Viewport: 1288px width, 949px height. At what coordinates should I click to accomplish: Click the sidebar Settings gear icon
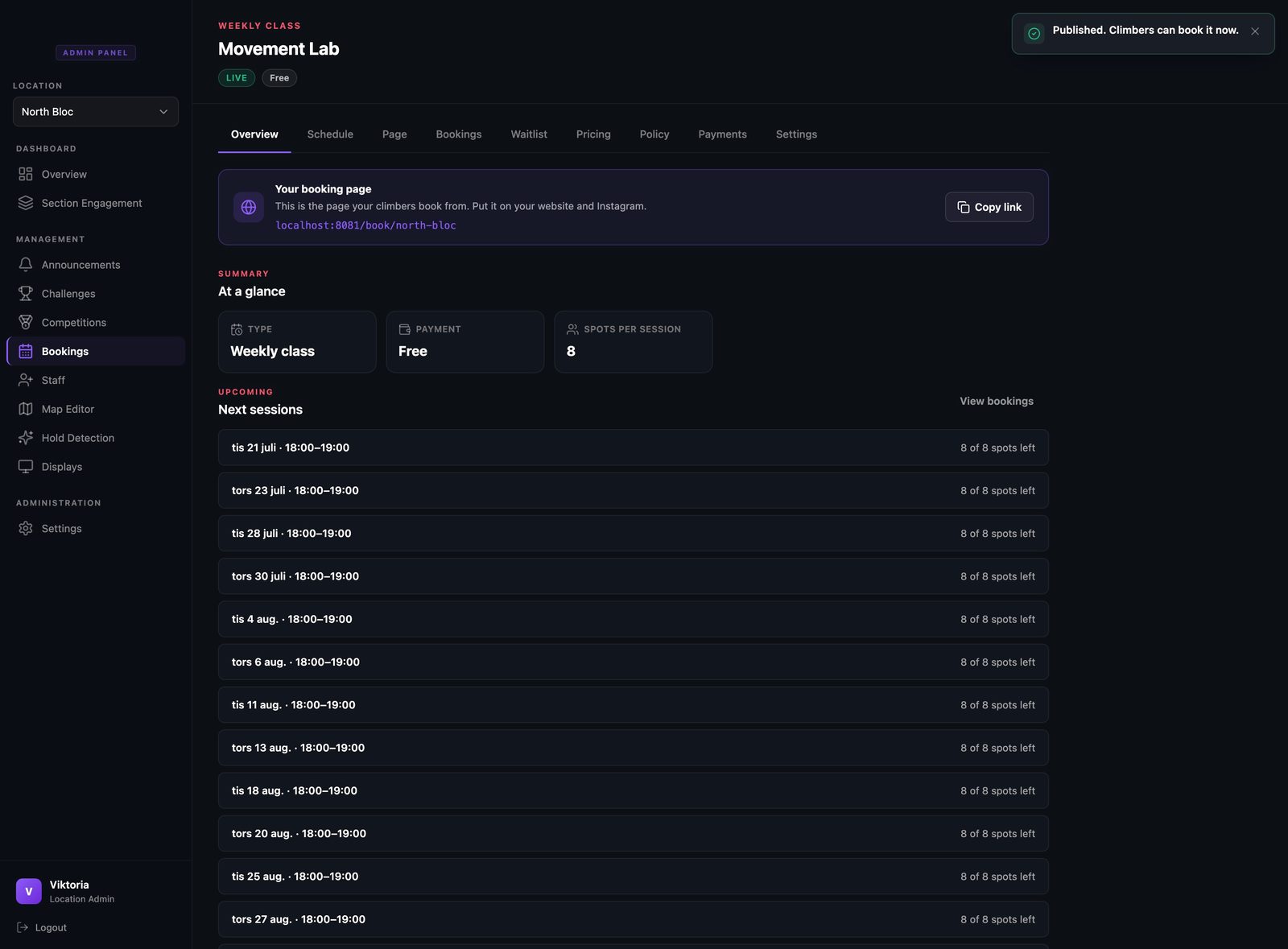tap(26, 529)
